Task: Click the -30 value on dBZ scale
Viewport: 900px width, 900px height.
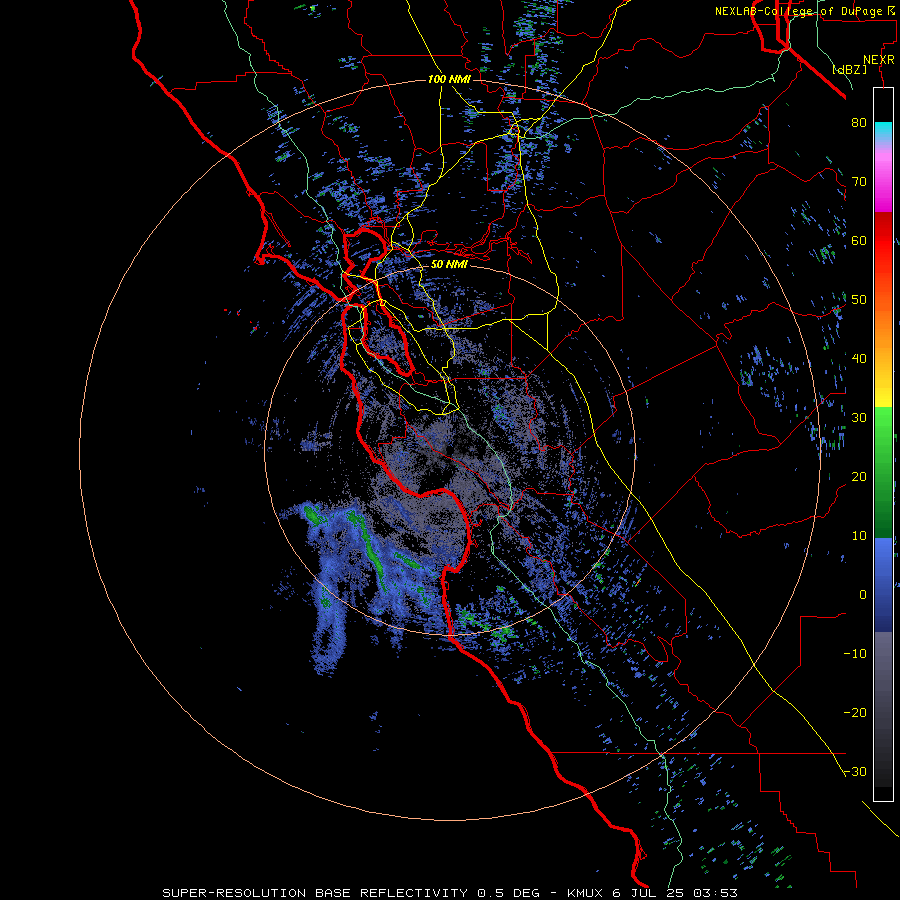Action: click(855, 772)
